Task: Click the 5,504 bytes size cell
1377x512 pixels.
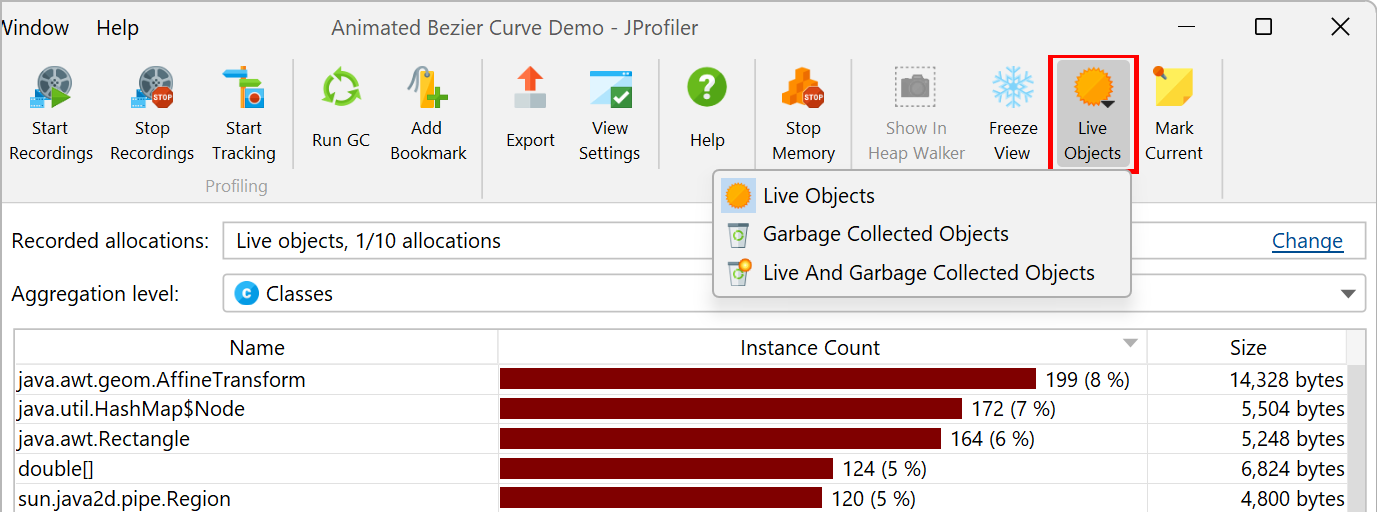Action: point(1247,409)
